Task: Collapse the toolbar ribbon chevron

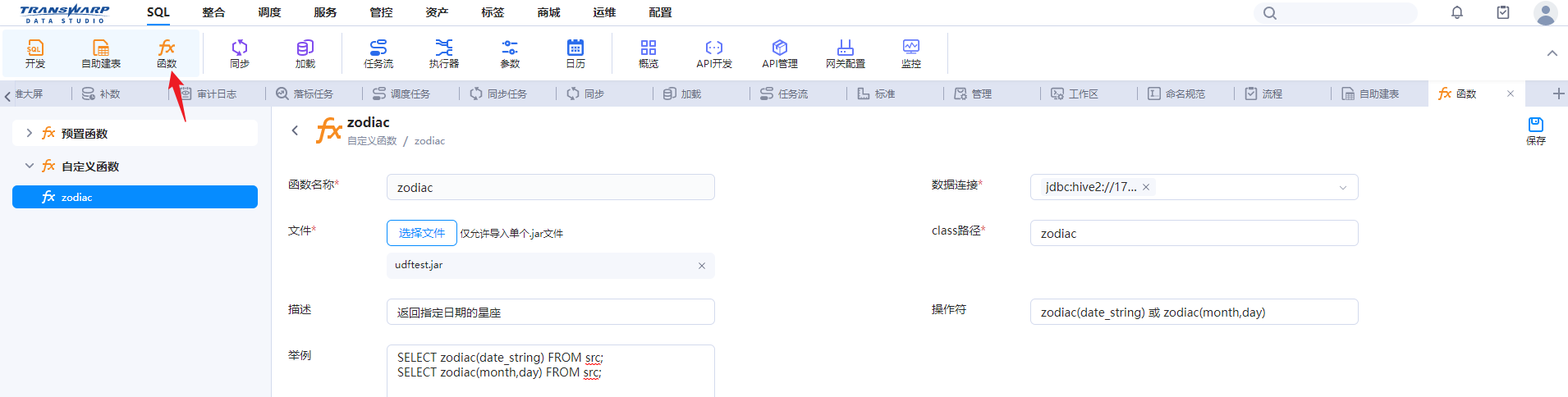Action: (x=1552, y=53)
